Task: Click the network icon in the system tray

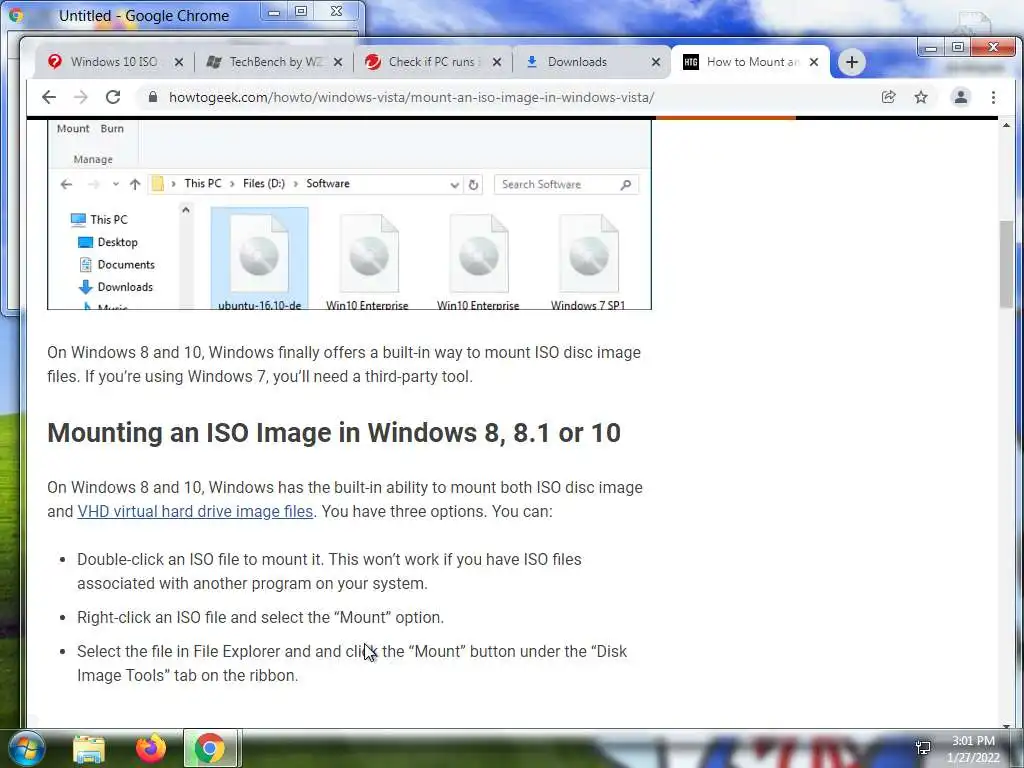Action: tap(923, 748)
